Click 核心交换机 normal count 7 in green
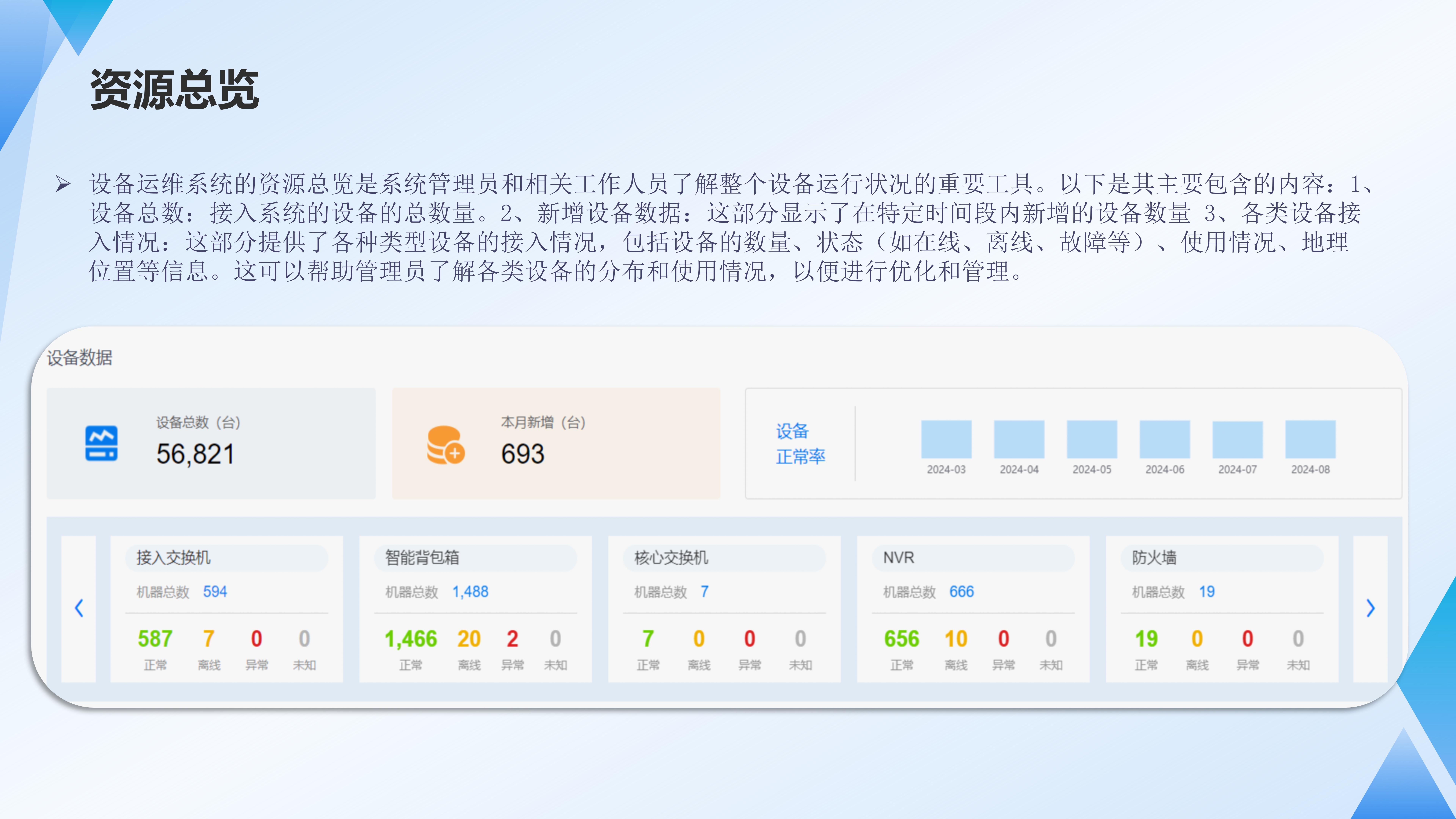The width and height of the screenshot is (1456, 819). (x=648, y=639)
